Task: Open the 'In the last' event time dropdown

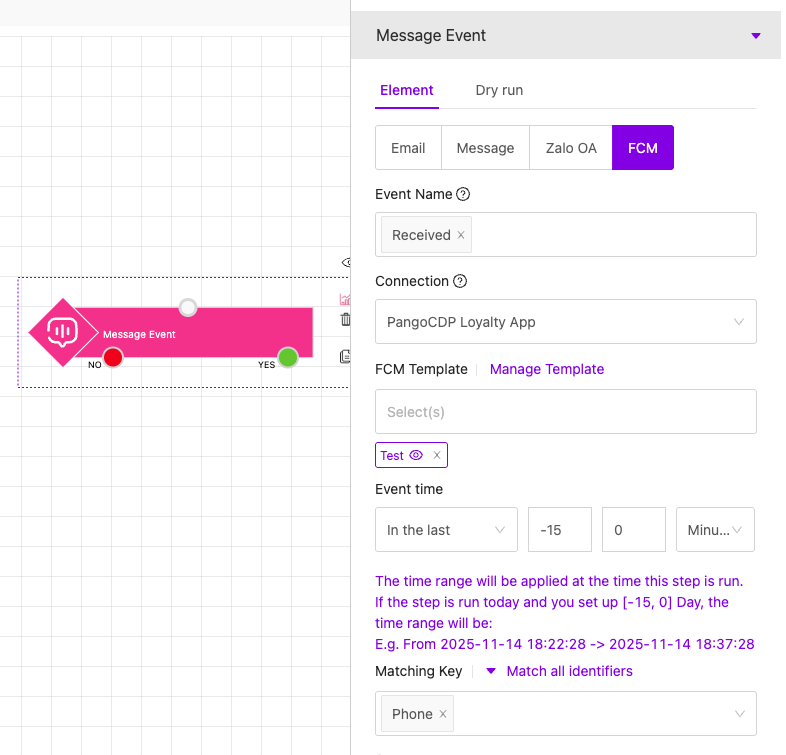Action: click(446, 530)
